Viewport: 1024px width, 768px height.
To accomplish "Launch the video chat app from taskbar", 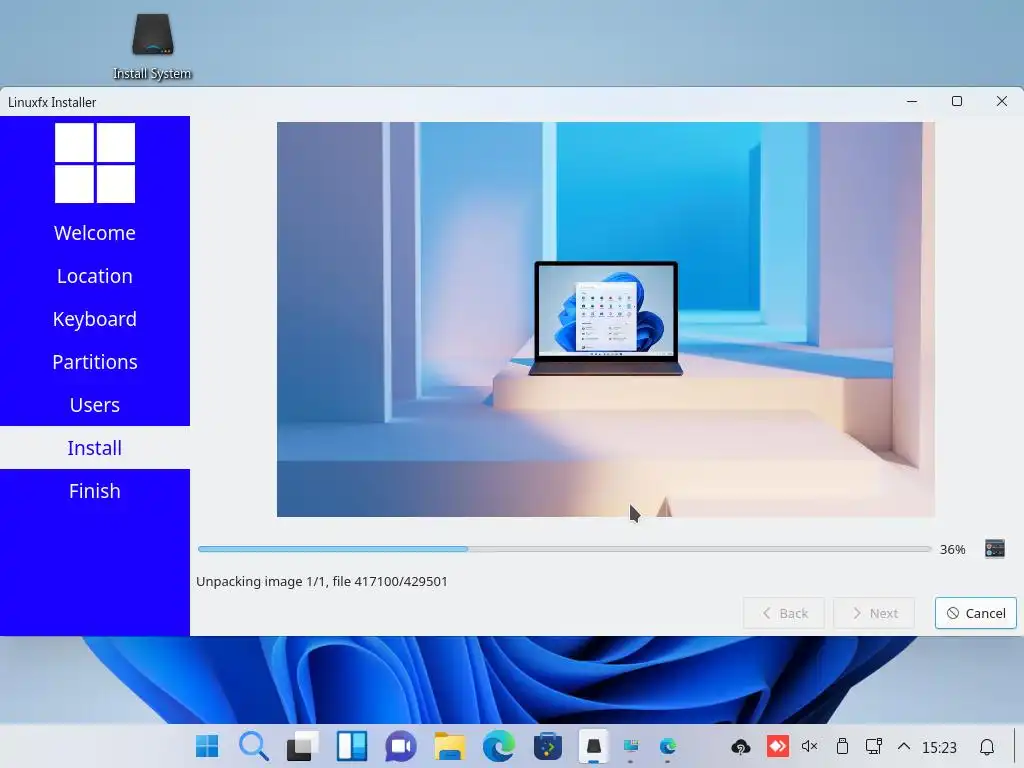I will click(401, 746).
